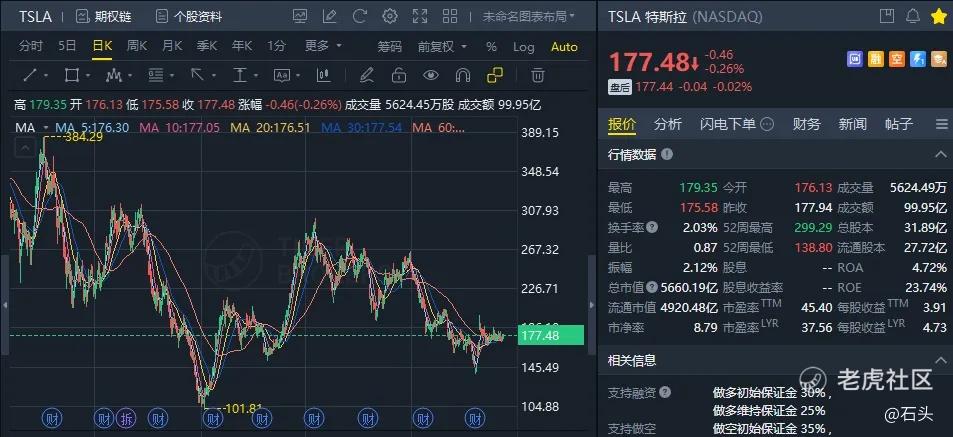
Task: Toggle the 筹码 chip distribution view
Action: click(390, 47)
